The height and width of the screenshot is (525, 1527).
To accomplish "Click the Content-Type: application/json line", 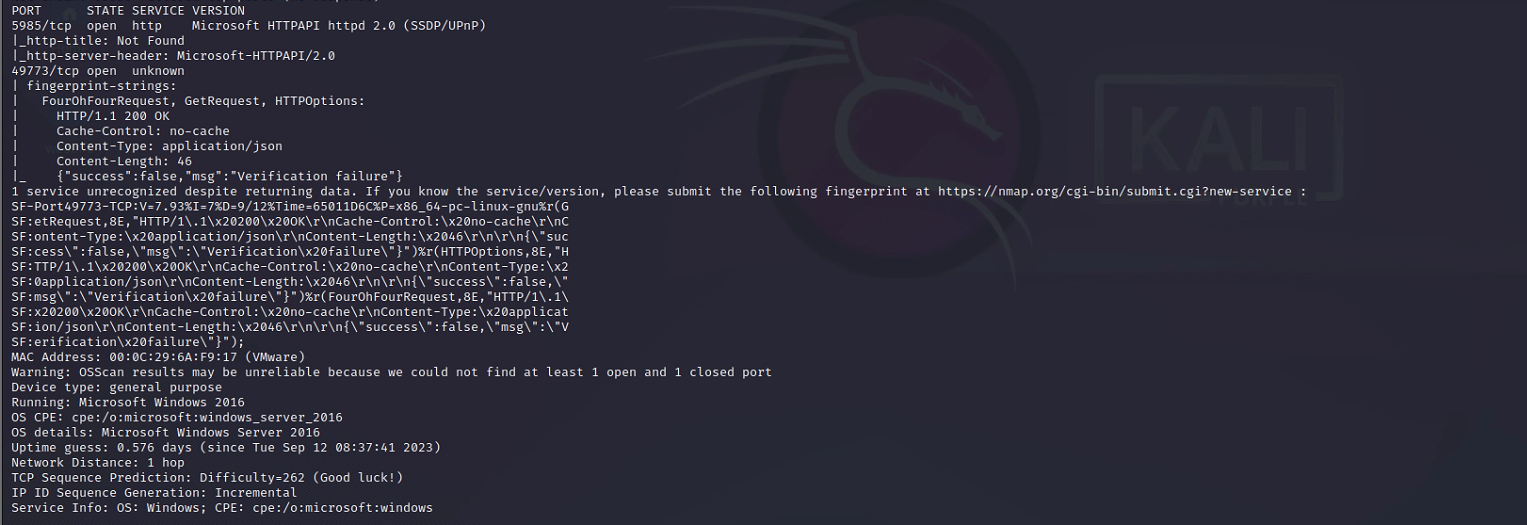I will click(169, 146).
